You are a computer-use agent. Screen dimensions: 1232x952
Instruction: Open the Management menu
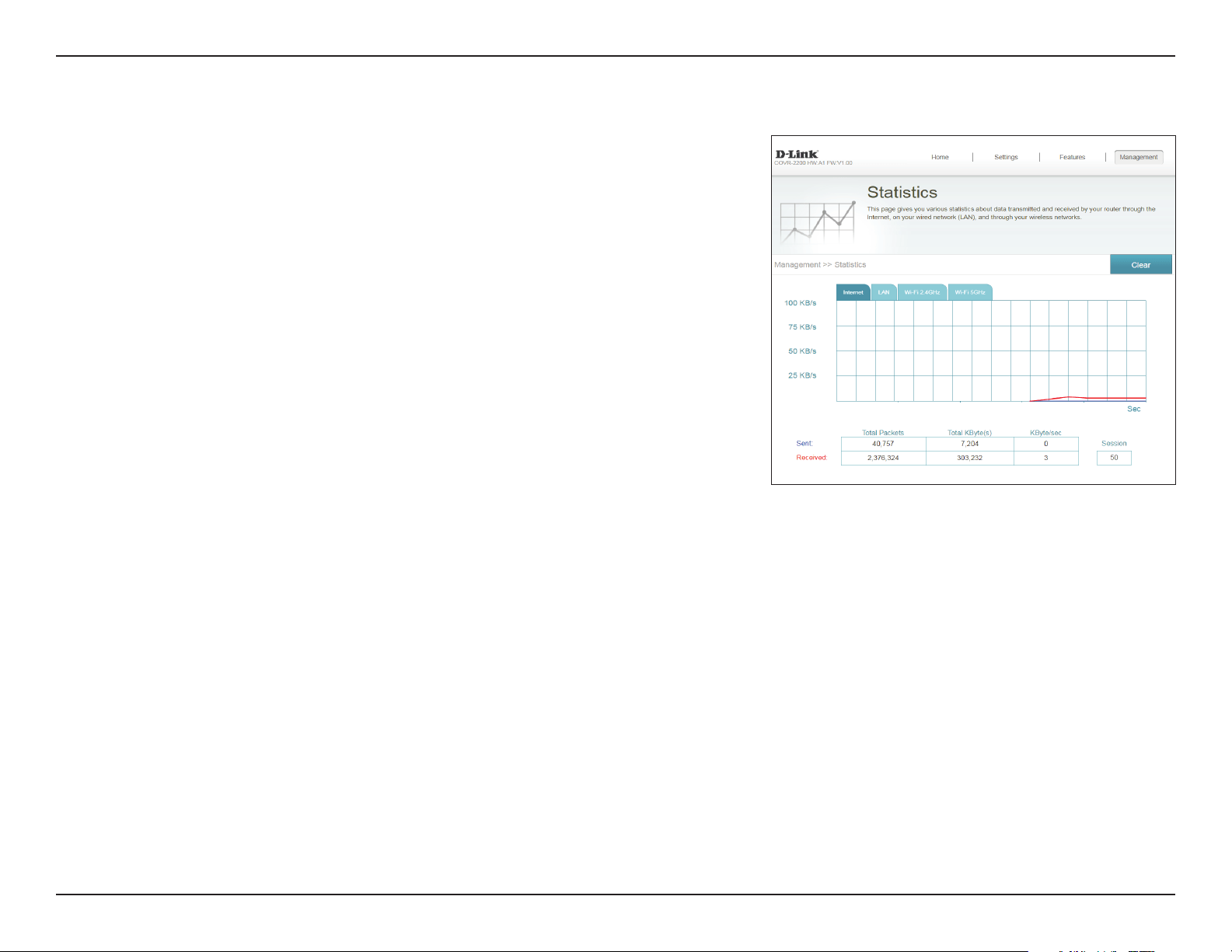click(1139, 157)
